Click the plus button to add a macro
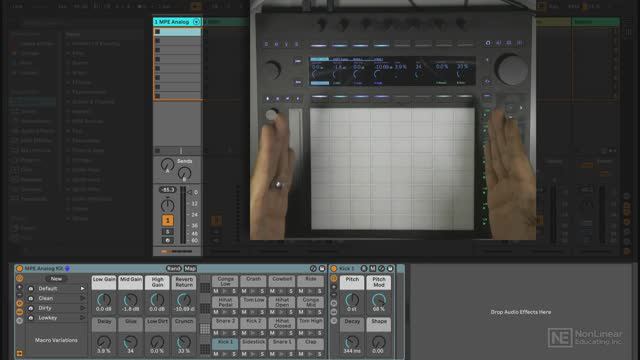 [x=19, y=288]
